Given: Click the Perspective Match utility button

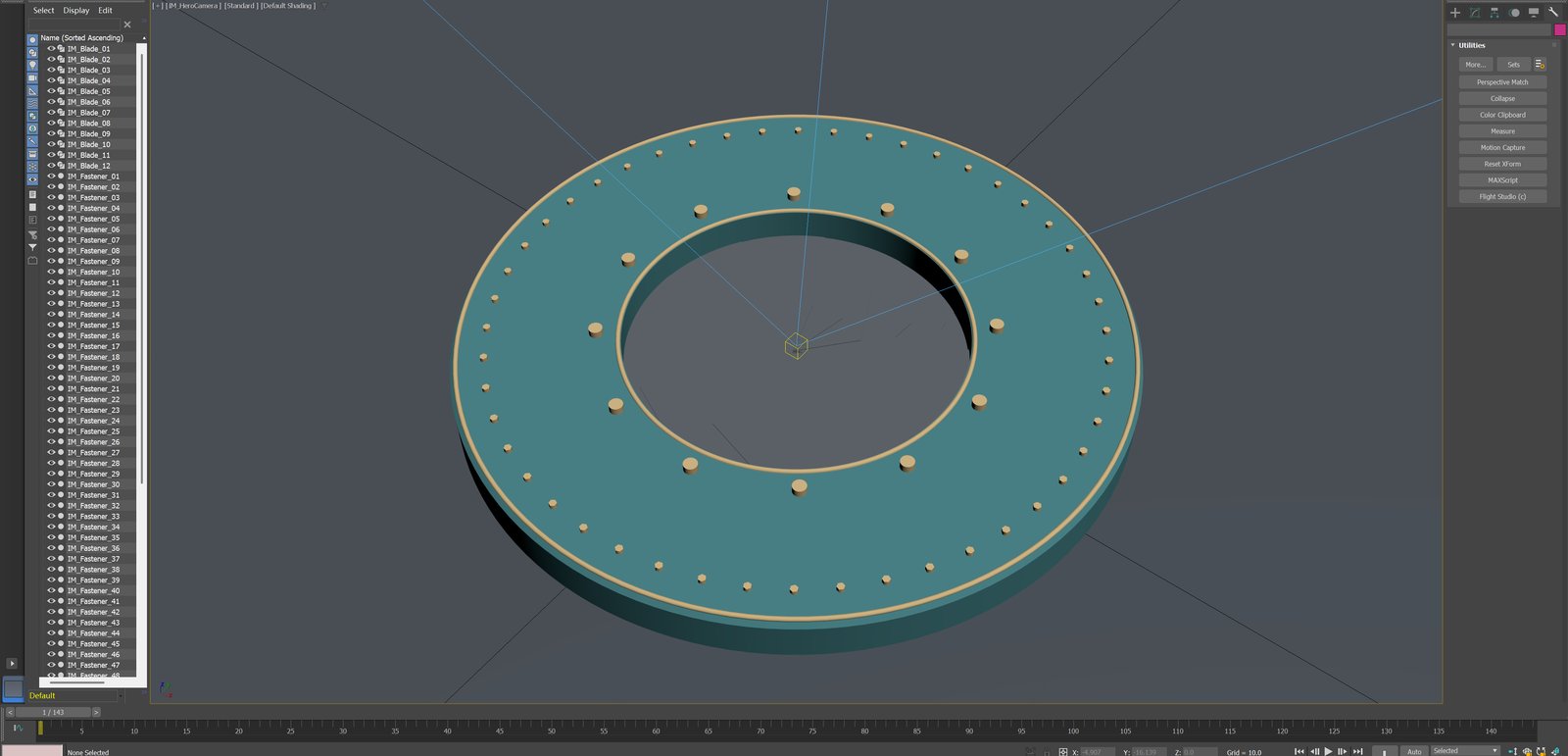Looking at the screenshot, I should click(x=1502, y=82).
